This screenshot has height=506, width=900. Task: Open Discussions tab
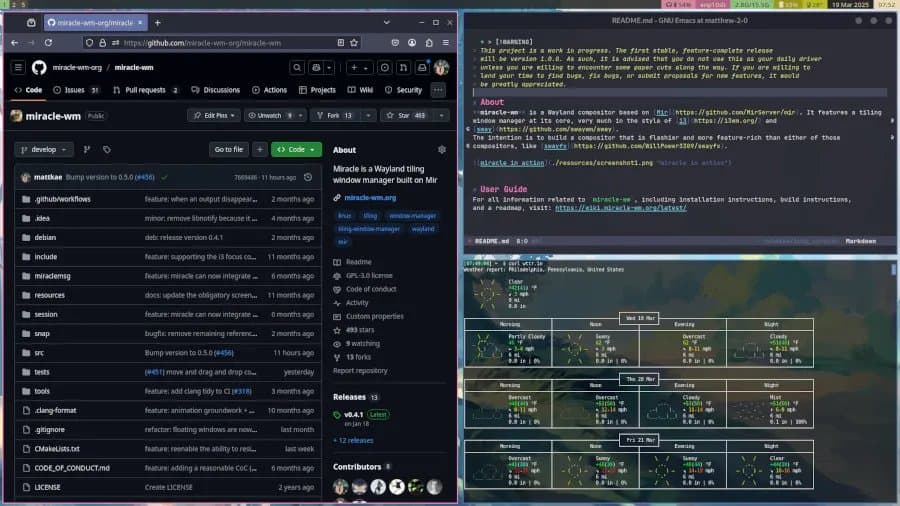[x=216, y=90]
